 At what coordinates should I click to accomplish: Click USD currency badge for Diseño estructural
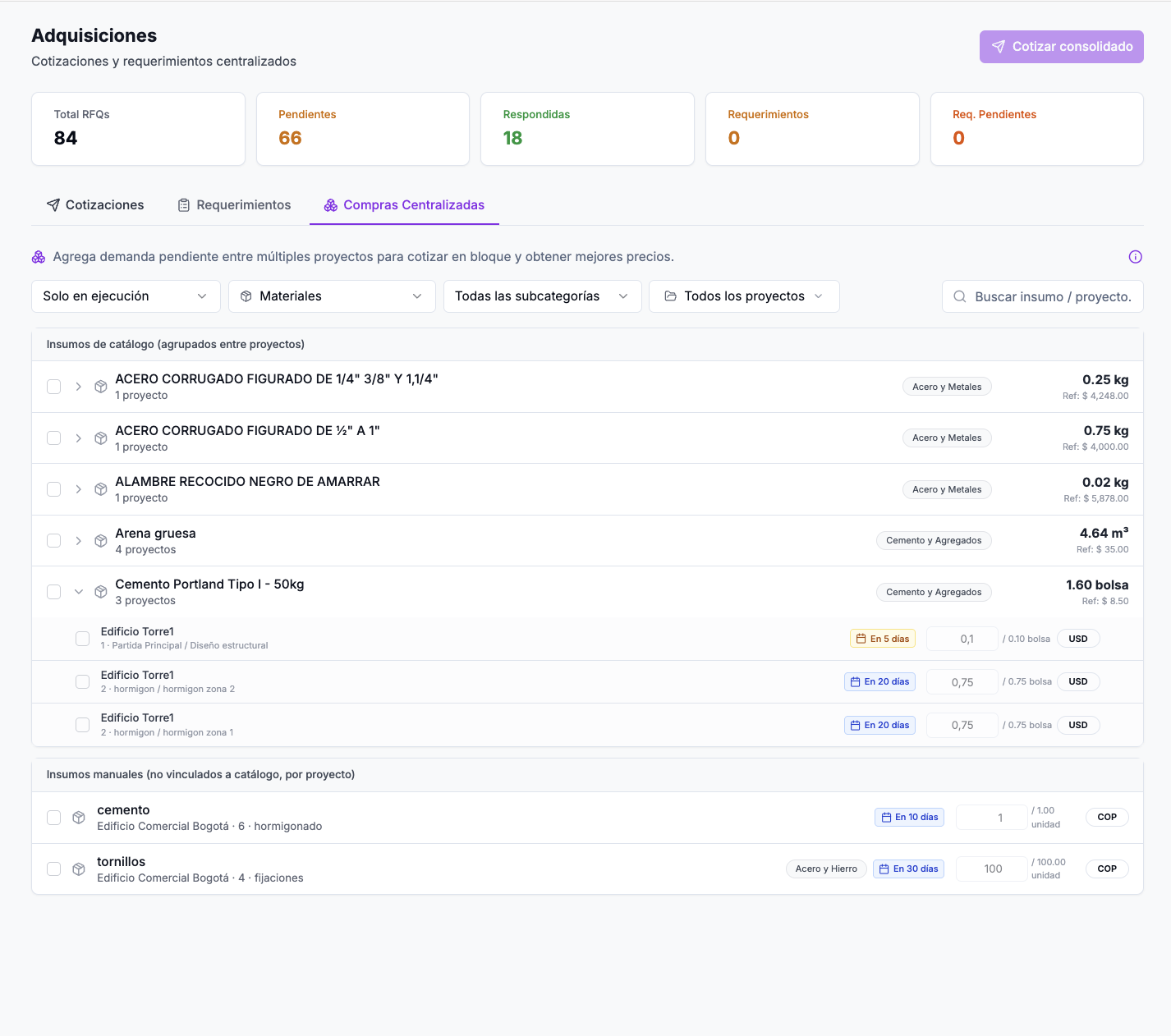(x=1078, y=639)
